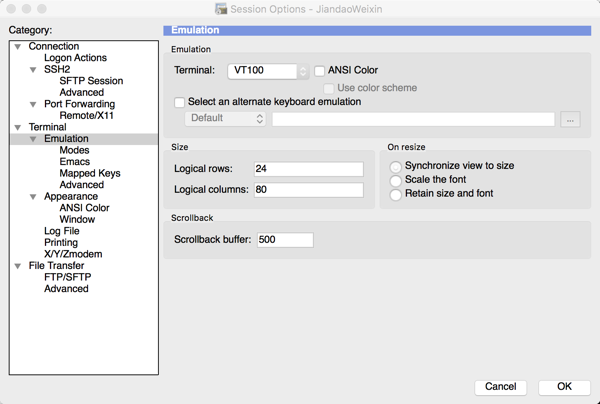The width and height of the screenshot is (600, 404).
Task: Select Synchronize view to size option
Action: tap(397, 166)
